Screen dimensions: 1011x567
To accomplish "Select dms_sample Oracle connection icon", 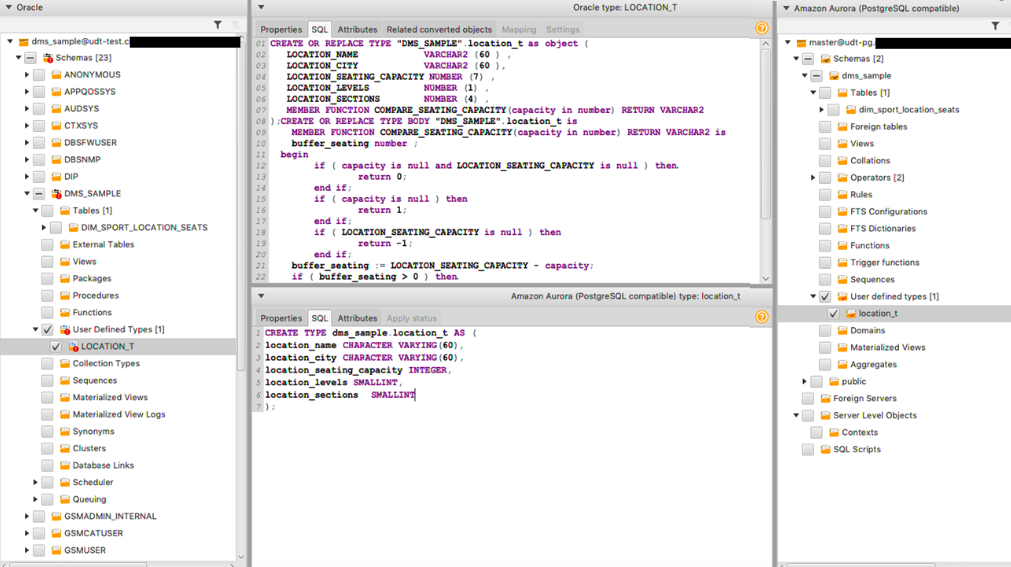I will (x=23, y=41).
